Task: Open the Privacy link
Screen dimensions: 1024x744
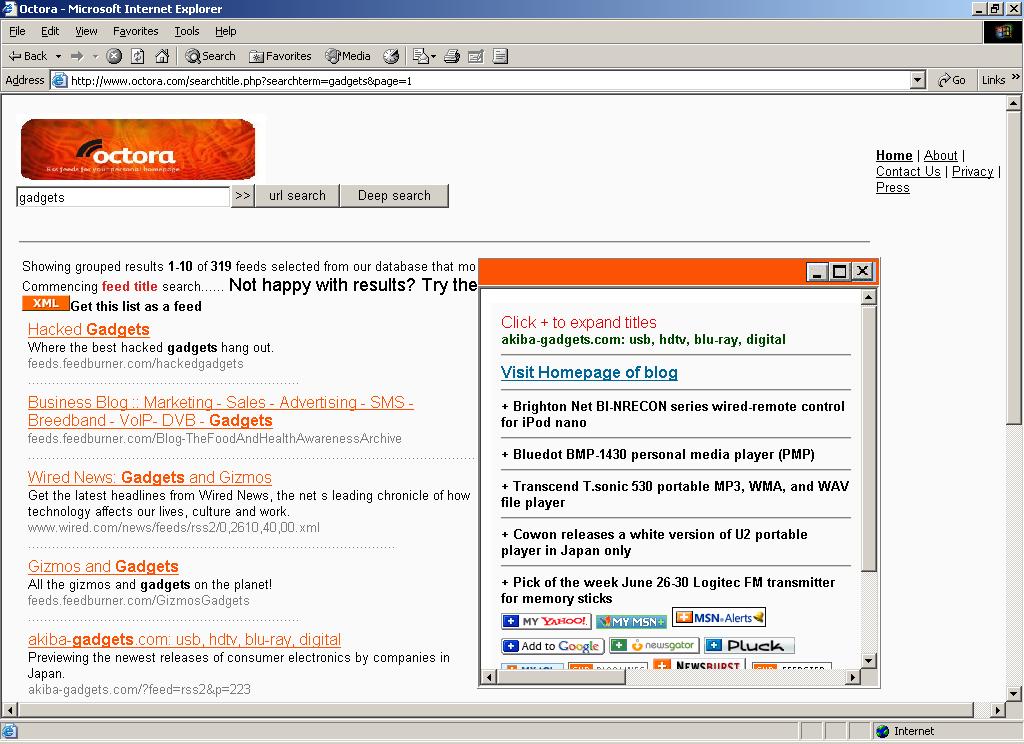Action: [x=972, y=171]
